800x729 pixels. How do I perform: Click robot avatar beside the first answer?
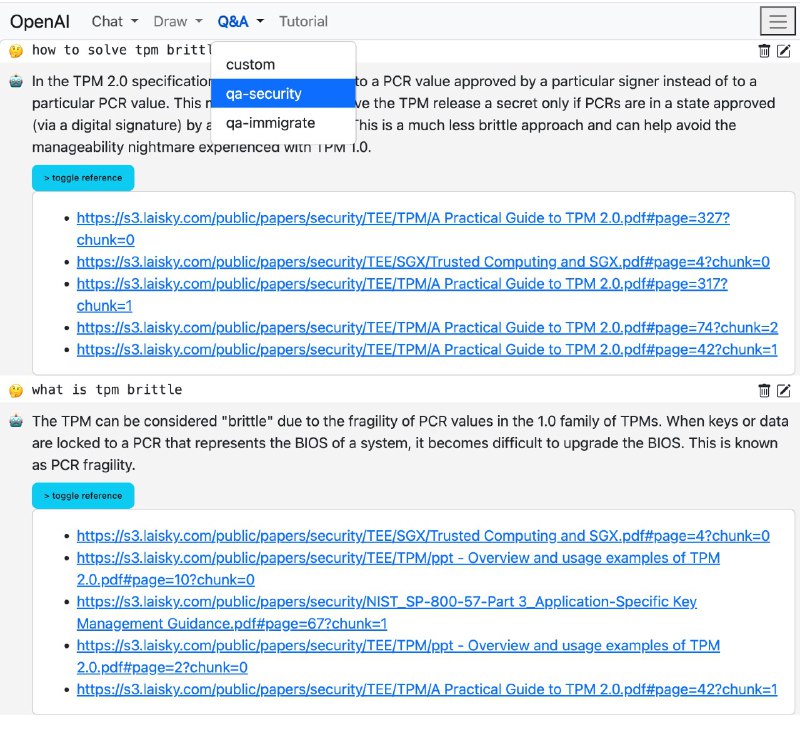(x=16, y=82)
